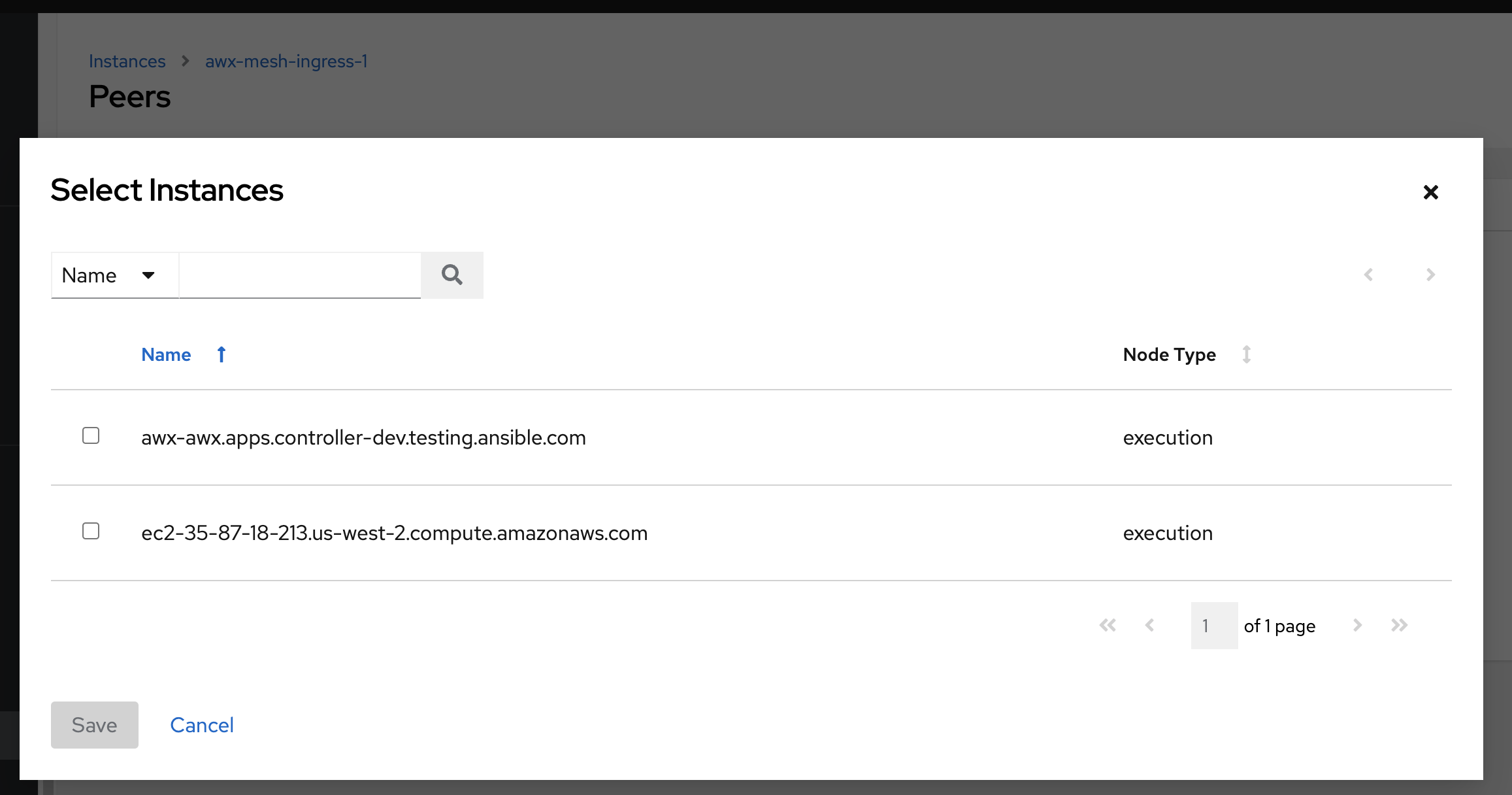Click the Instances breadcrumb link
This screenshot has width=1512, height=795.
(x=127, y=61)
